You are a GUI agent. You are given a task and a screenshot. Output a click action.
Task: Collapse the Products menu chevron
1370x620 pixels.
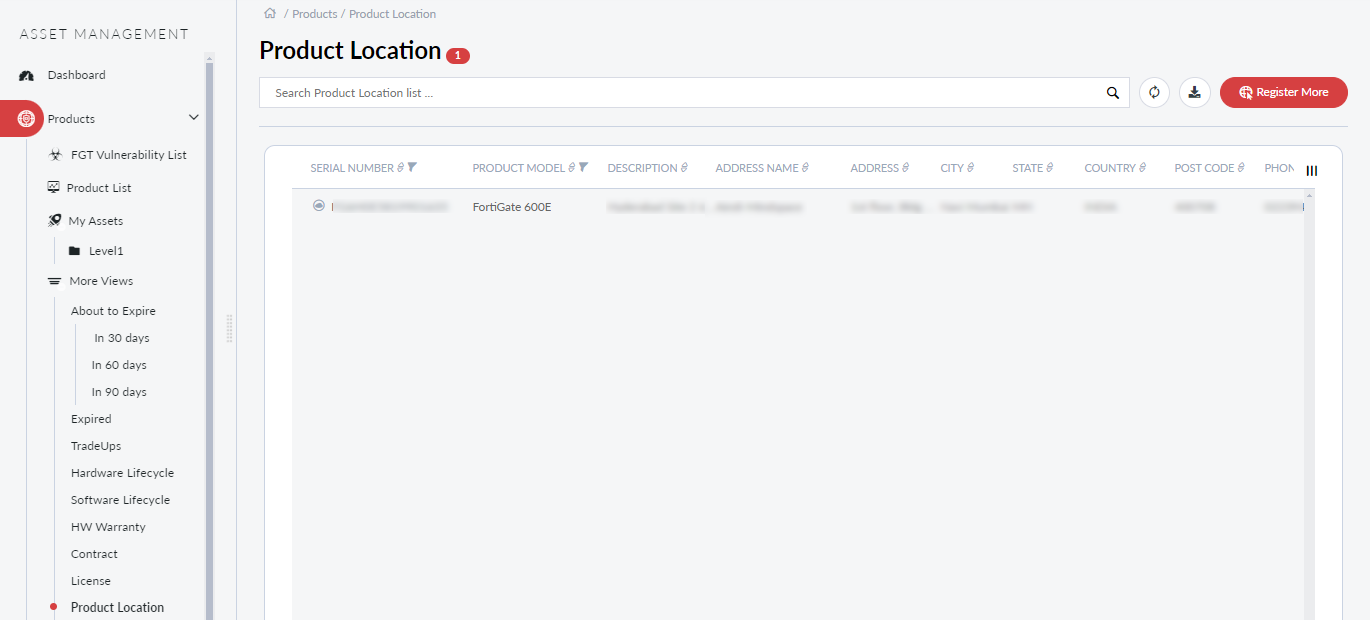[x=194, y=117]
